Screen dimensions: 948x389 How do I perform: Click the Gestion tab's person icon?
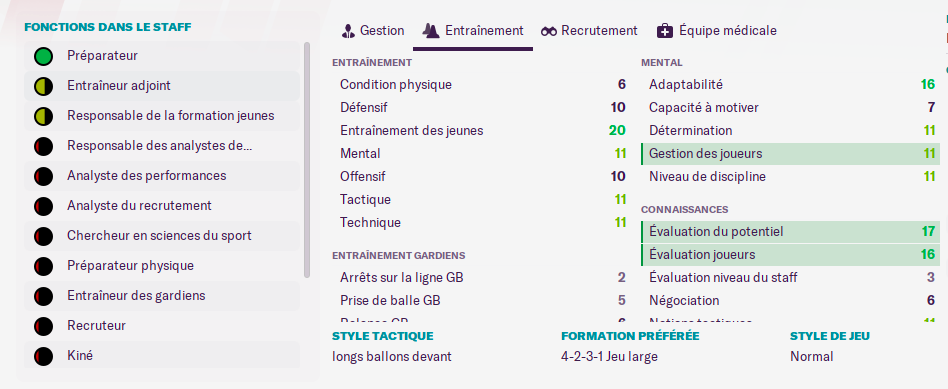tap(348, 31)
